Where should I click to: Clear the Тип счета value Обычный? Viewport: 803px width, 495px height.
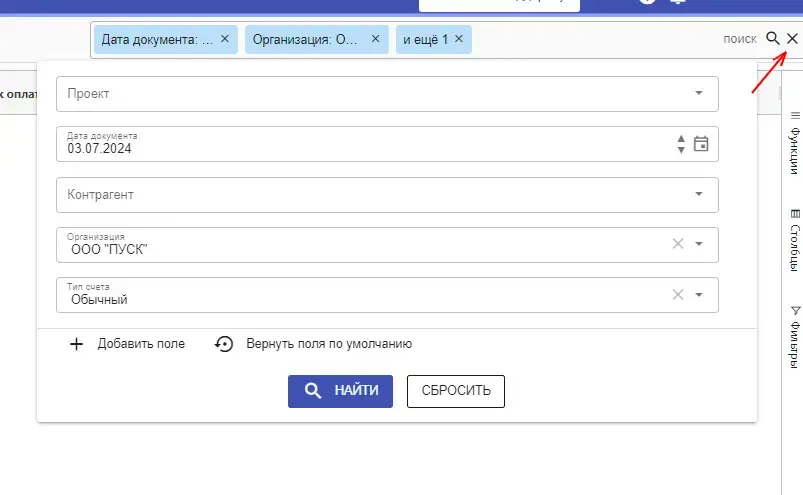[x=678, y=295]
